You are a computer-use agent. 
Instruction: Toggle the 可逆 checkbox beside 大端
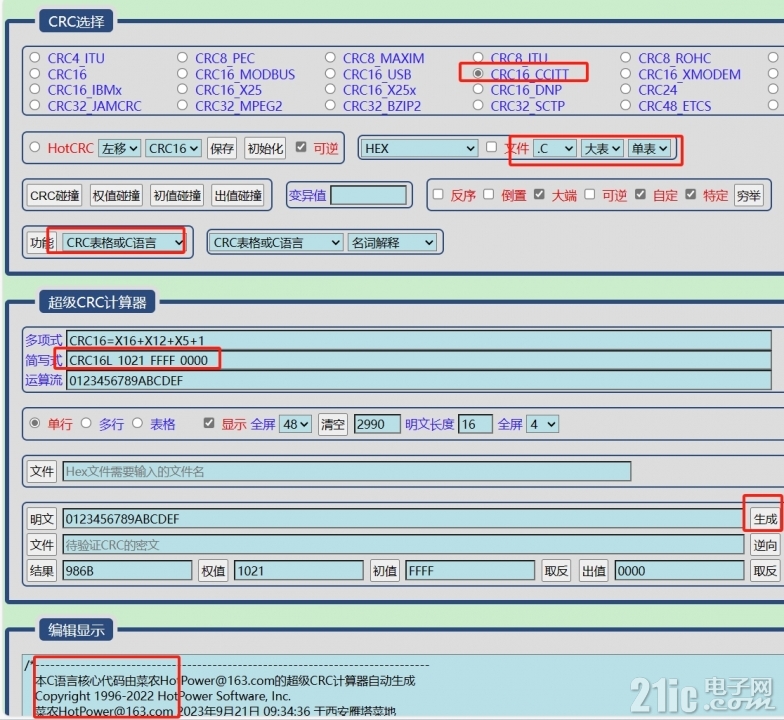(590, 194)
